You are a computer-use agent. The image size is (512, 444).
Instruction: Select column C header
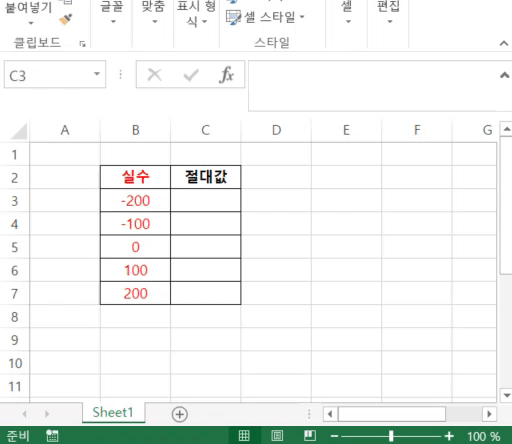coord(206,130)
